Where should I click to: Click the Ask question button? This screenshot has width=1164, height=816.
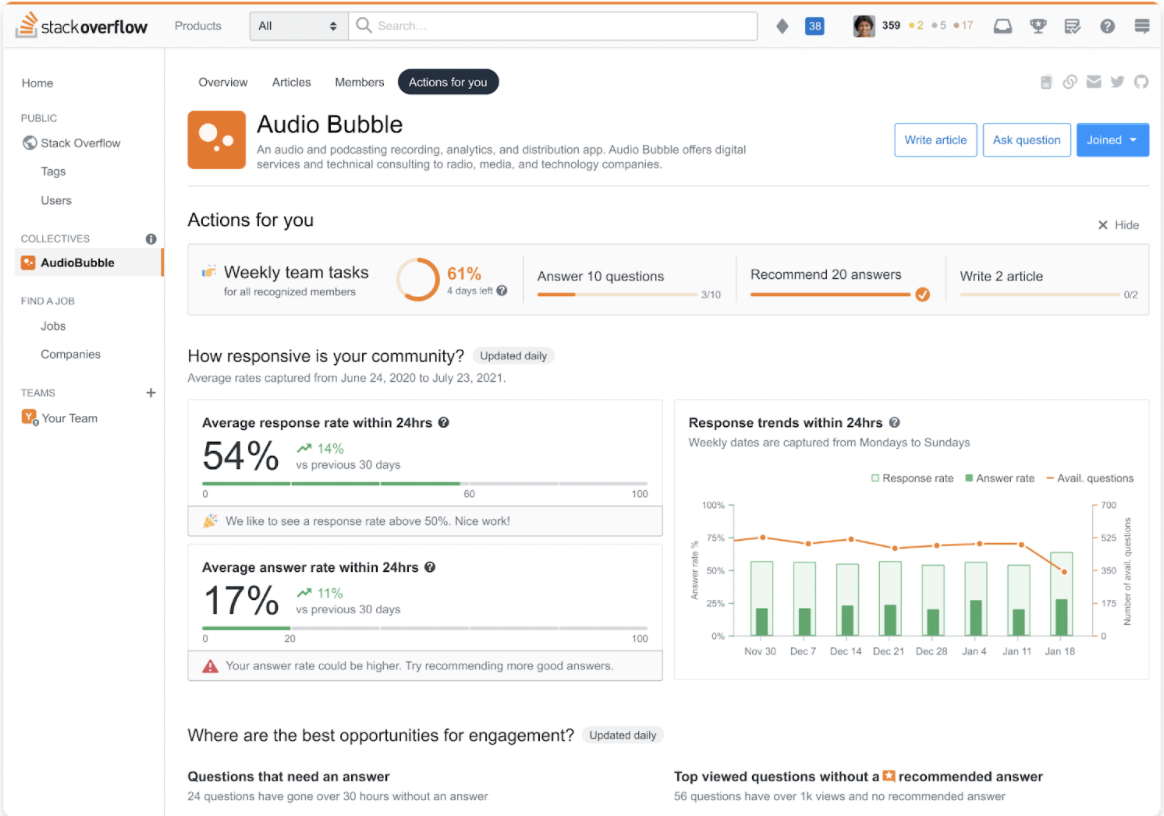1027,140
